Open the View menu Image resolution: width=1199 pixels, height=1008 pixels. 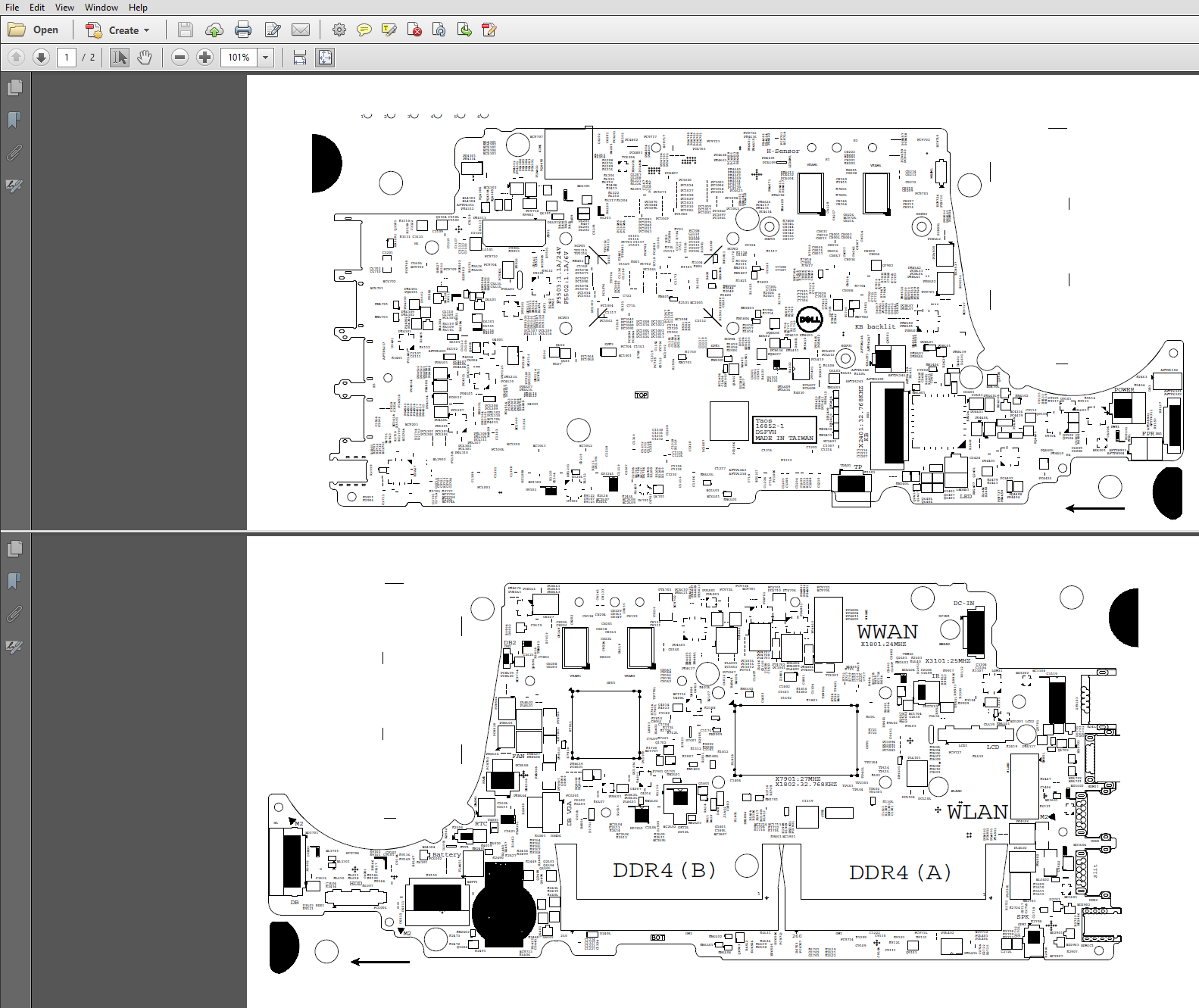[x=64, y=8]
